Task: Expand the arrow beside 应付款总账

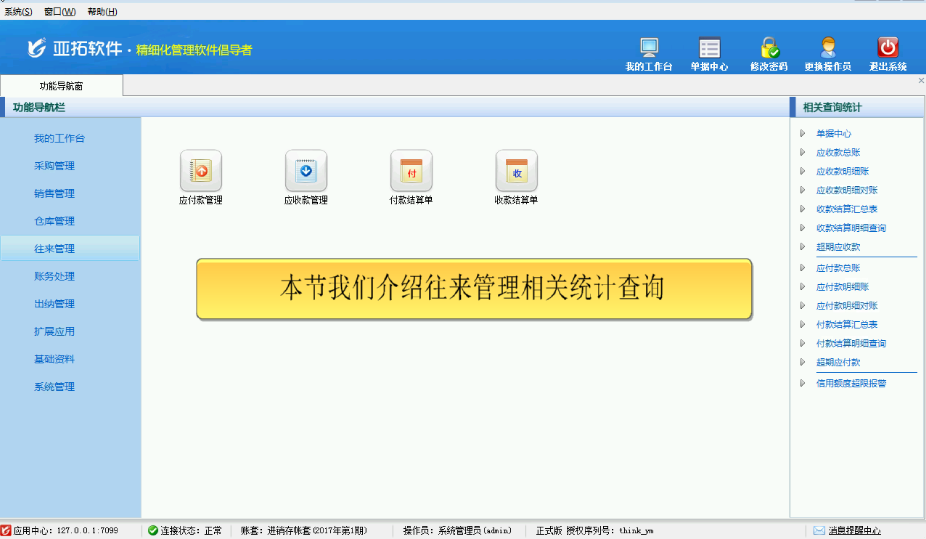Action: click(802, 268)
